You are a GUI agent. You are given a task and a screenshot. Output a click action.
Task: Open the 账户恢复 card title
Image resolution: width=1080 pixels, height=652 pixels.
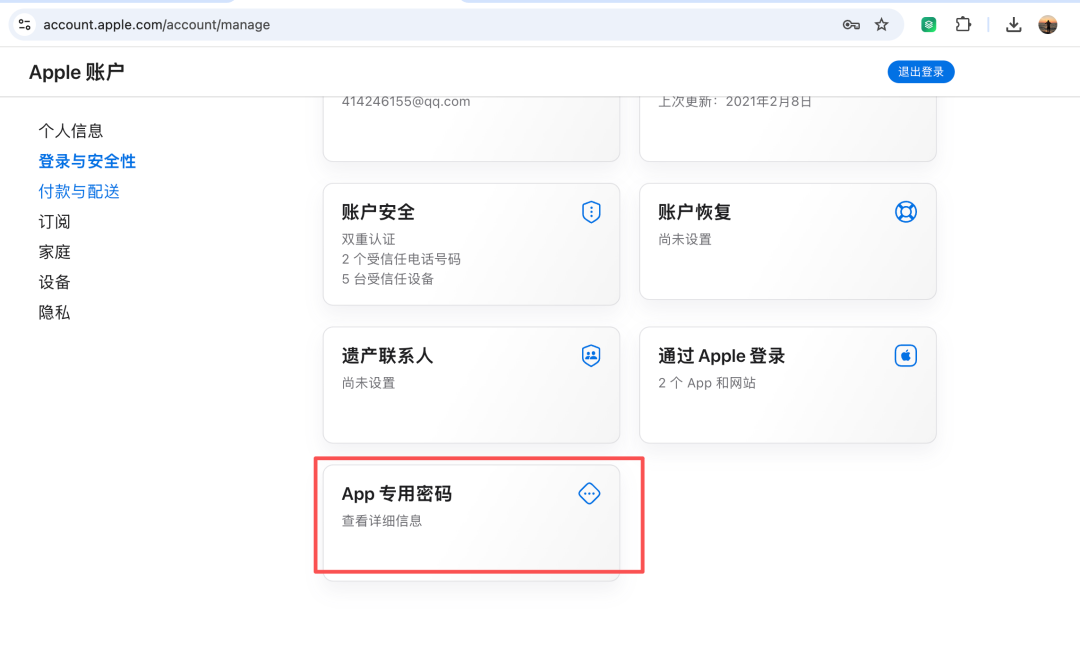click(x=694, y=212)
